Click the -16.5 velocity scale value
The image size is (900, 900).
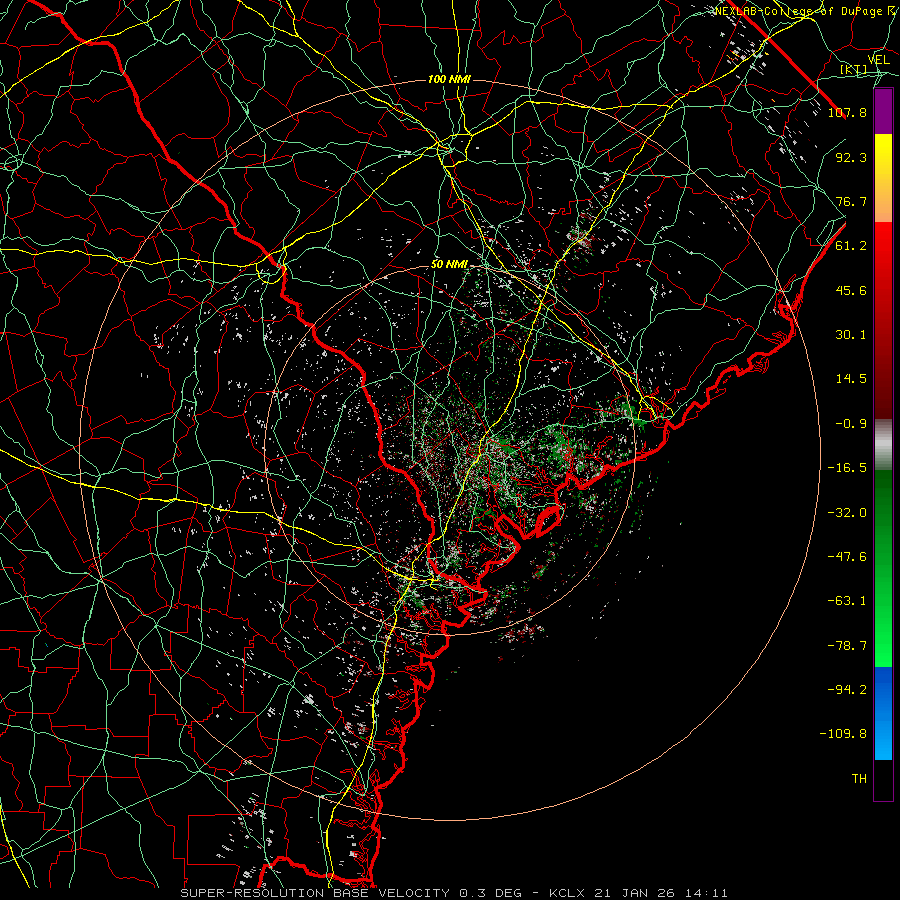click(x=847, y=468)
